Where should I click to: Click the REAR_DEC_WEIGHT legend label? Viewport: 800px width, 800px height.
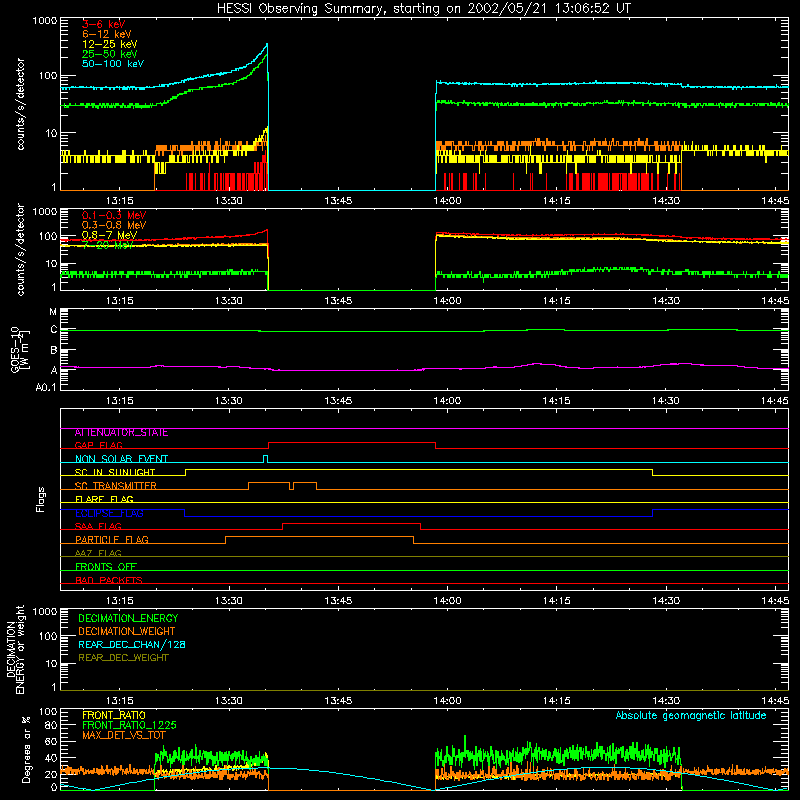(123, 658)
